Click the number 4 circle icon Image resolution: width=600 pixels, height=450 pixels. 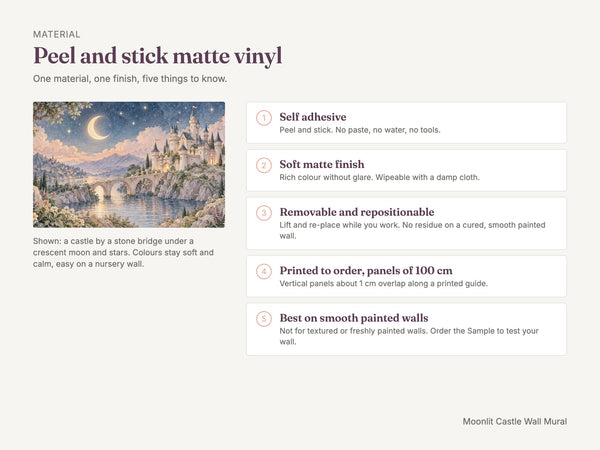point(264,271)
